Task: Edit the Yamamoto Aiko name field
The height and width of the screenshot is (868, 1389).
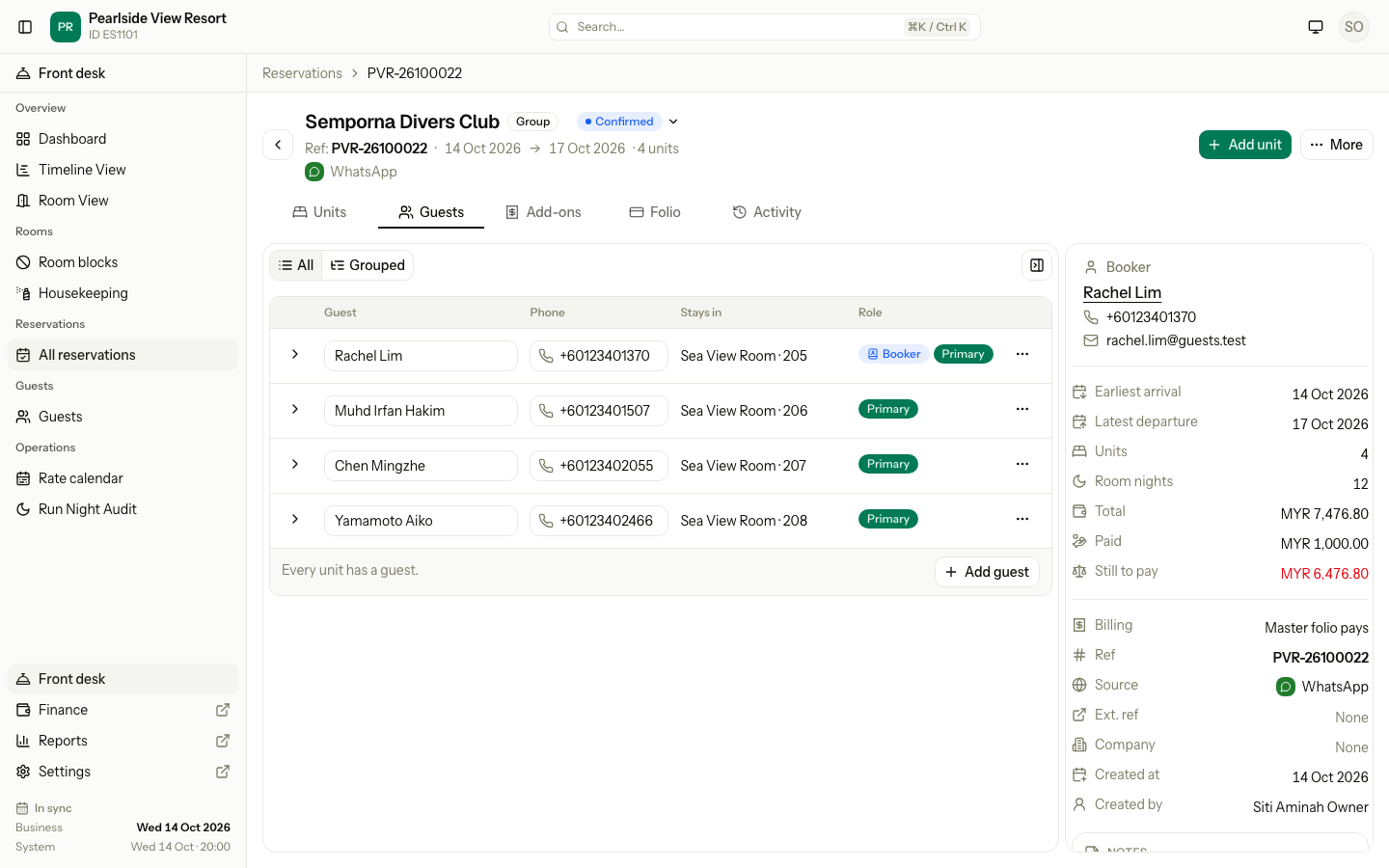Action: [421, 521]
